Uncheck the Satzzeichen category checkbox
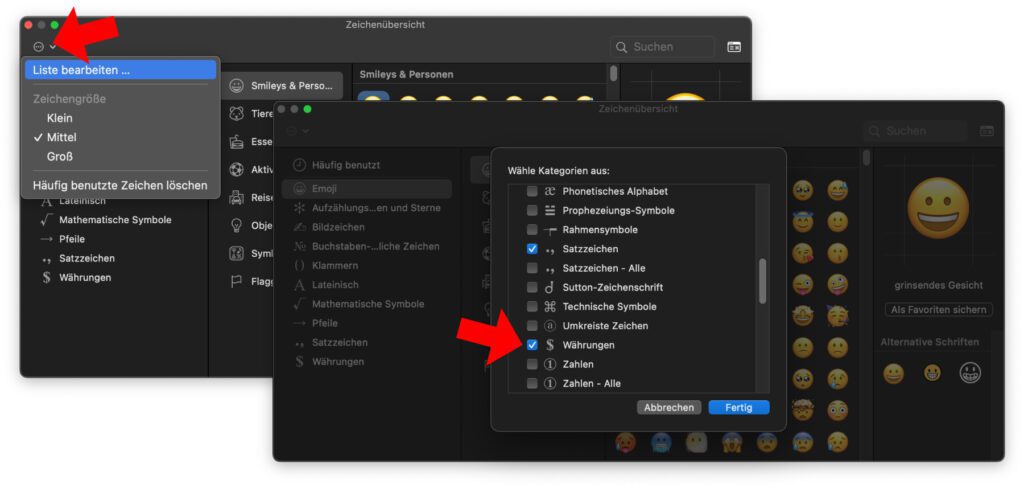 pyautogui.click(x=532, y=249)
